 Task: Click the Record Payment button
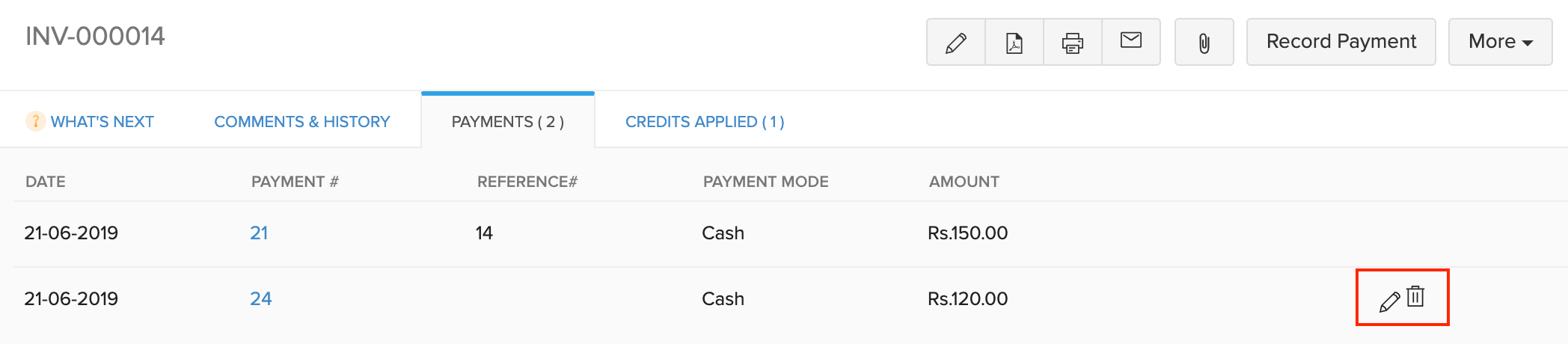[x=1341, y=42]
